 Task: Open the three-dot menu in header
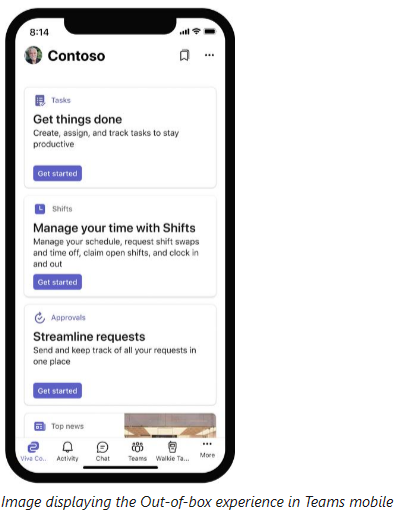click(x=209, y=55)
